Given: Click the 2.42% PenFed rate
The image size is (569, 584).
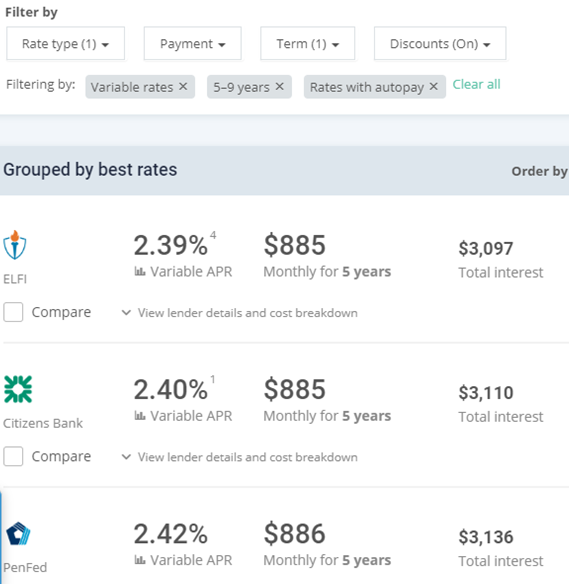Looking at the screenshot, I should coord(171,534).
